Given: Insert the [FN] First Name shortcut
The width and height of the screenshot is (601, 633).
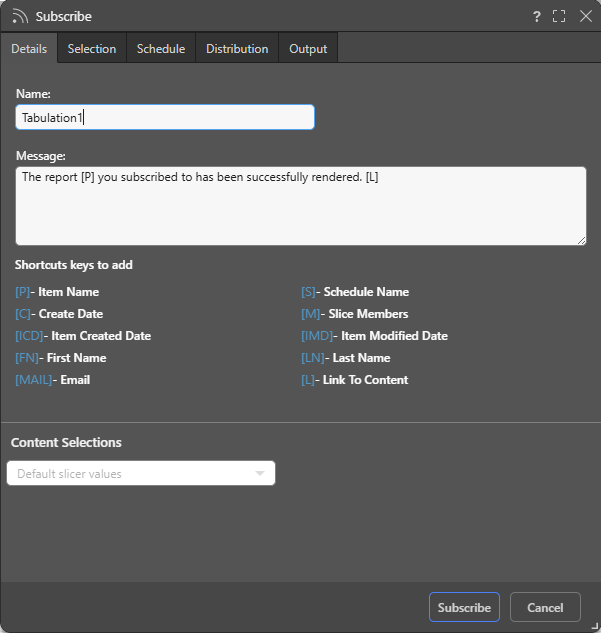Looking at the screenshot, I should tap(27, 358).
